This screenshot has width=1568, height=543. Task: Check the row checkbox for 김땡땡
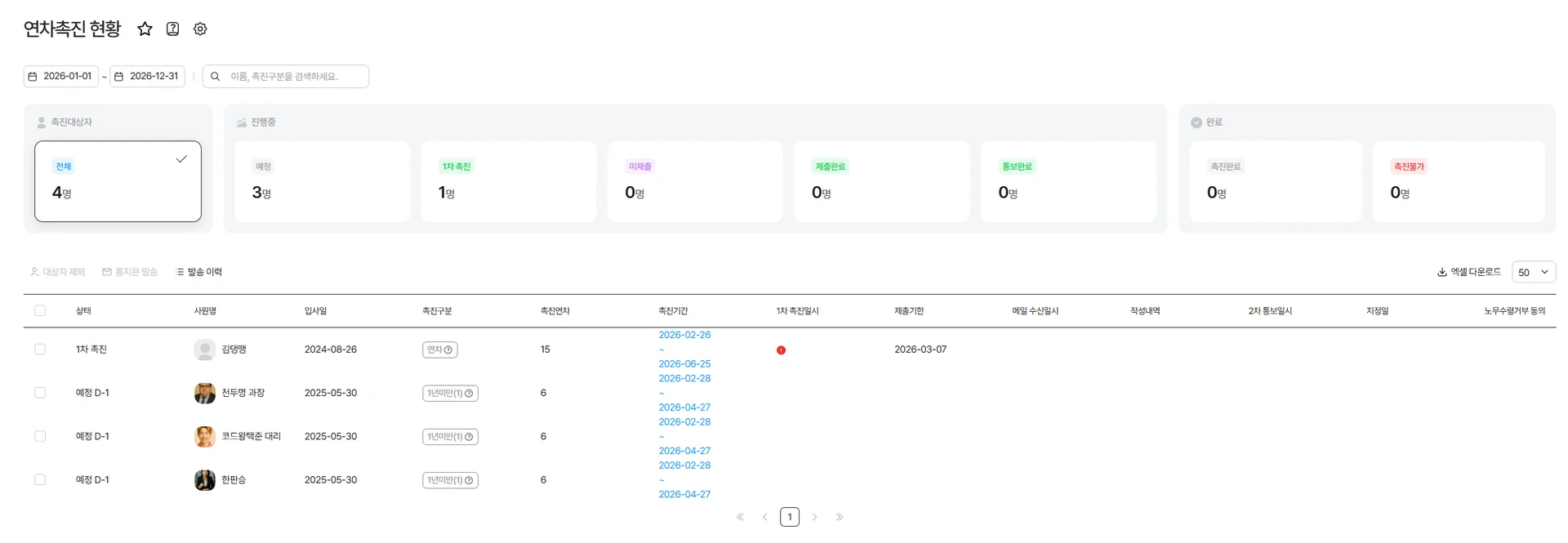pos(40,349)
